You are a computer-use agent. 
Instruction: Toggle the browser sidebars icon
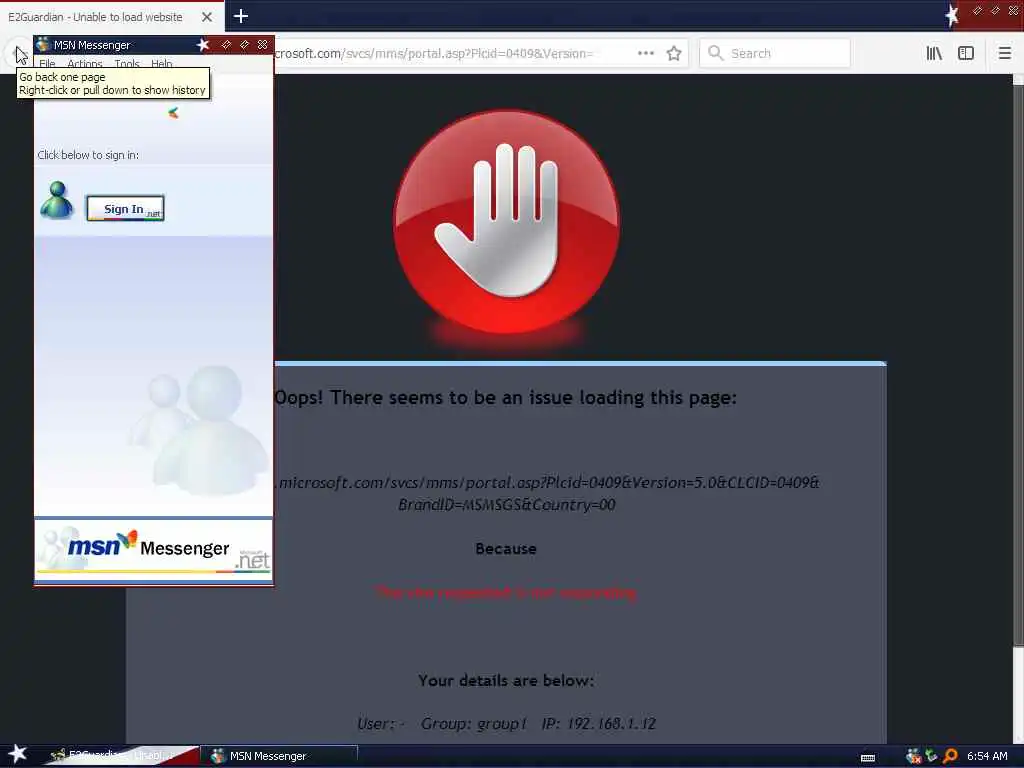966,53
